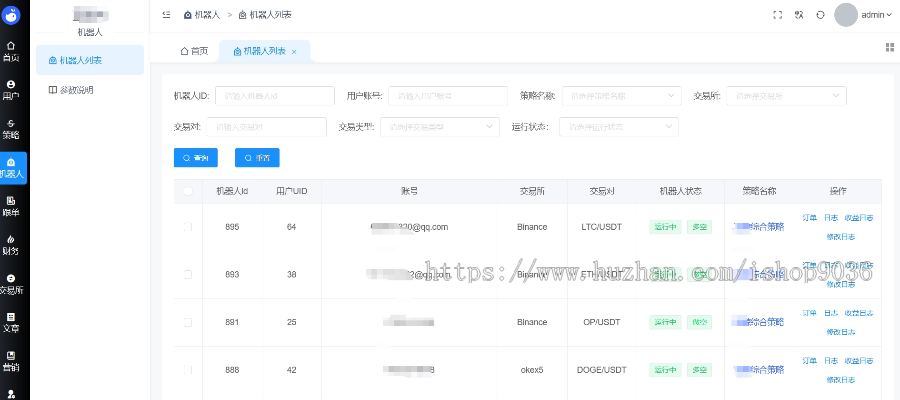Open 修改日志 for robot 888
The image size is (900, 400).
(841, 379)
